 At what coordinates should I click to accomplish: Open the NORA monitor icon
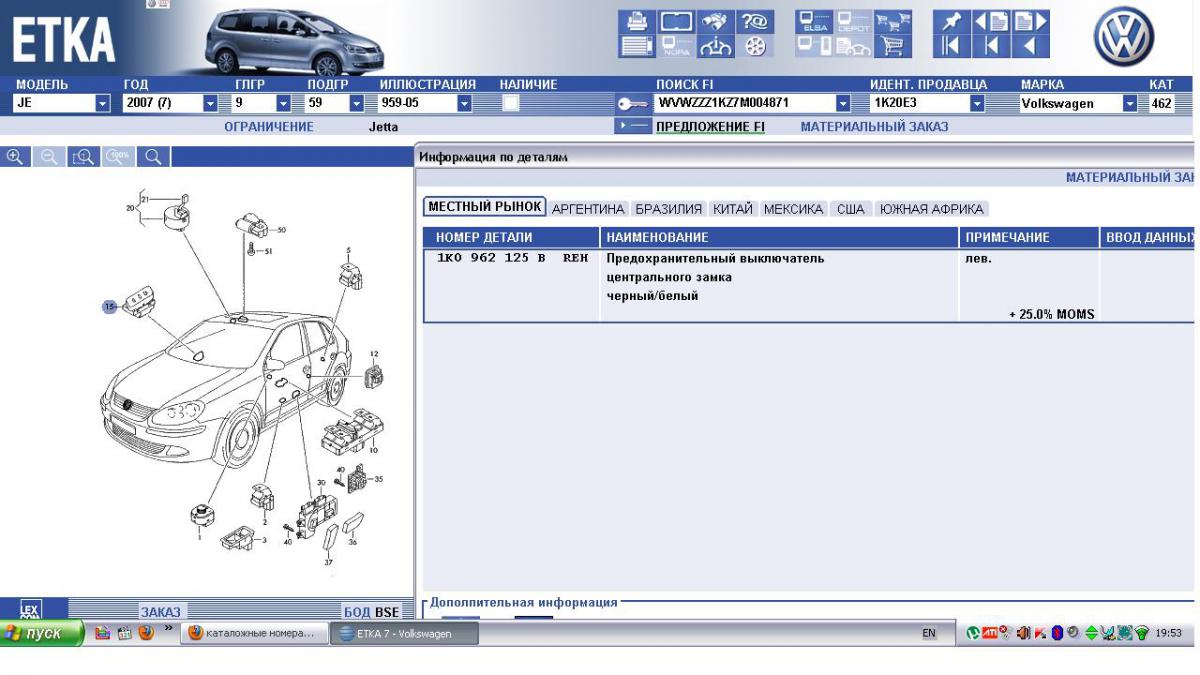[x=676, y=47]
